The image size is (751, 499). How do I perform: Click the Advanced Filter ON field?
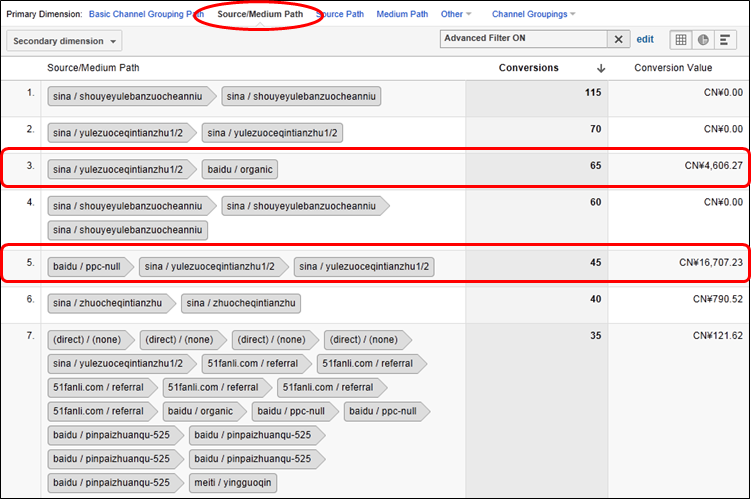pyautogui.click(x=522, y=39)
